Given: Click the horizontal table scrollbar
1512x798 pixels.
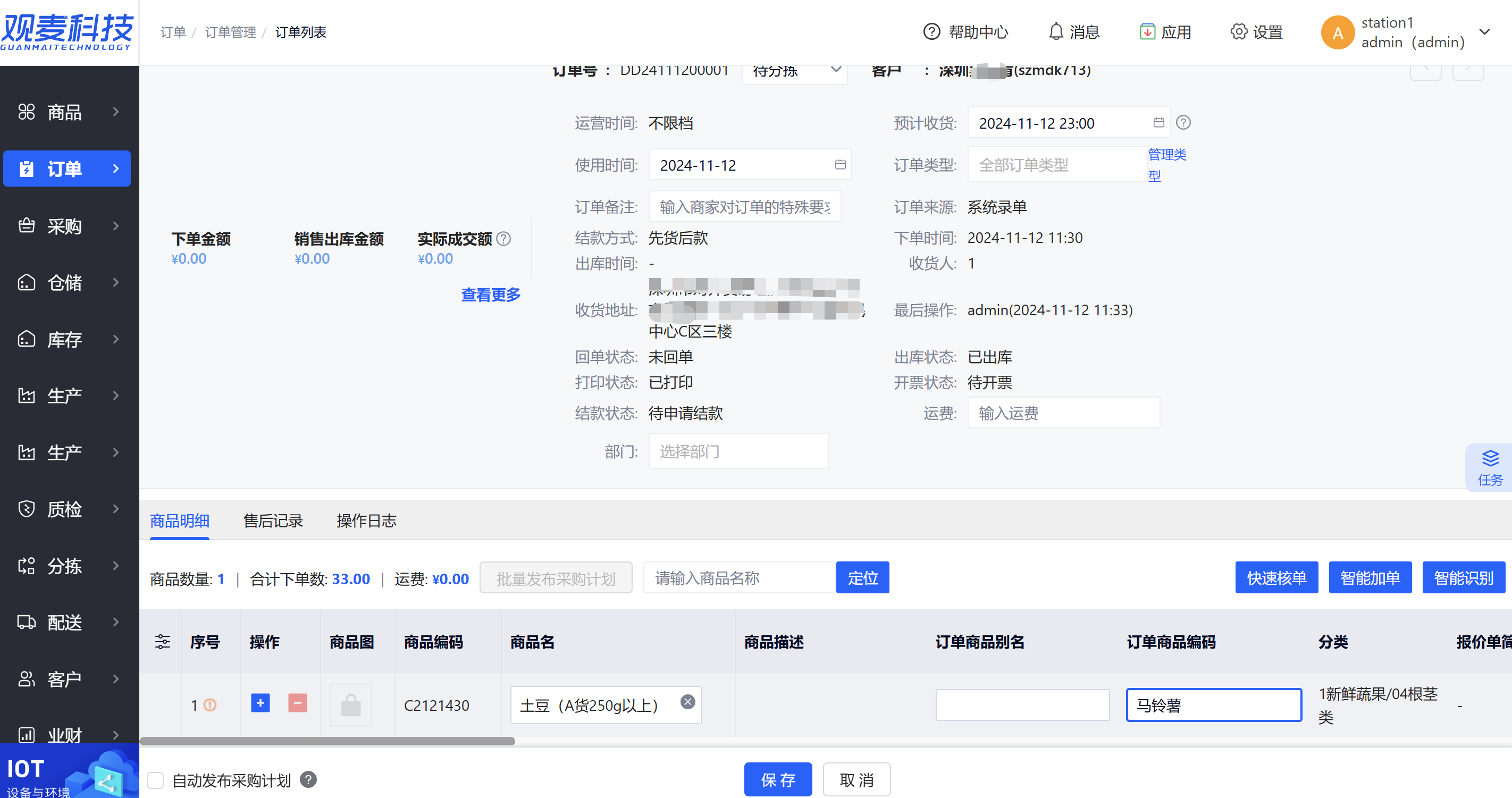Looking at the screenshot, I should pyautogui.click(x=327, y=741).
